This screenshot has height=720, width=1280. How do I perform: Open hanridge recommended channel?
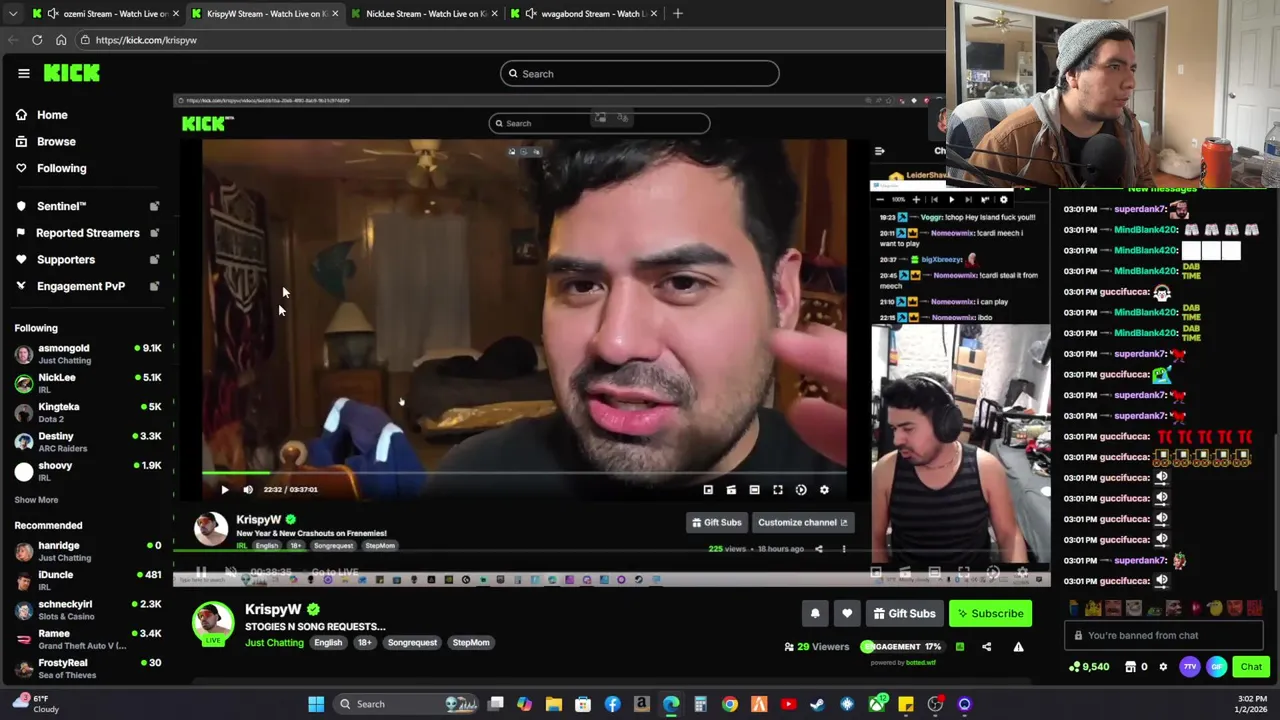(88, 551)
